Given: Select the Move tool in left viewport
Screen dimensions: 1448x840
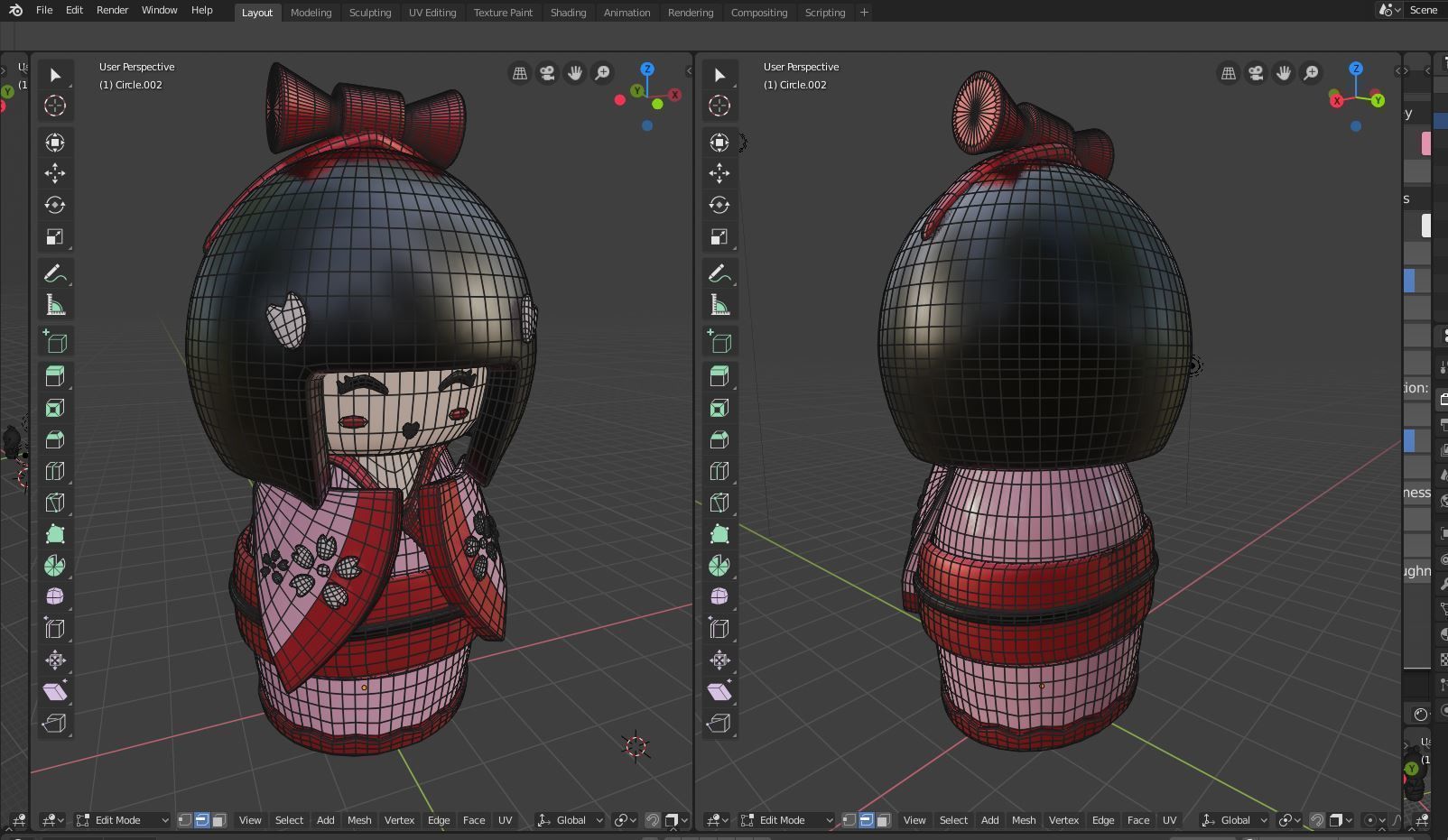Looking at the screenshot, I should (x=55, y=173).
